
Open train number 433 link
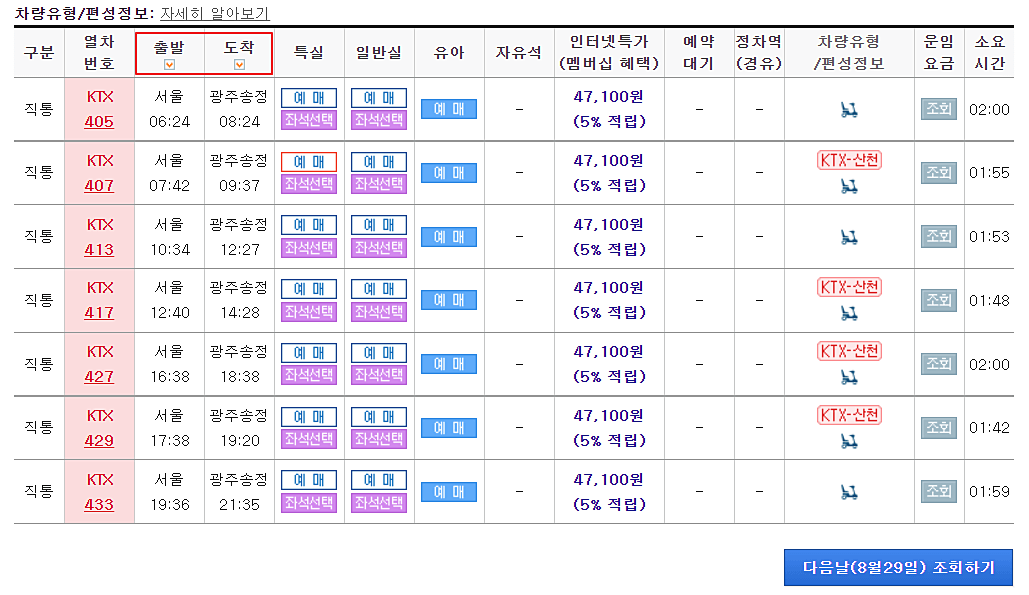[99, 505]
